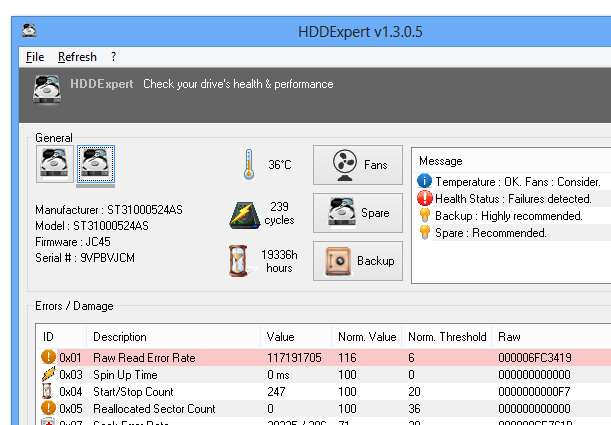
Task: Select the 'Spare : Recommended.' message
Action: click(491, 233)
